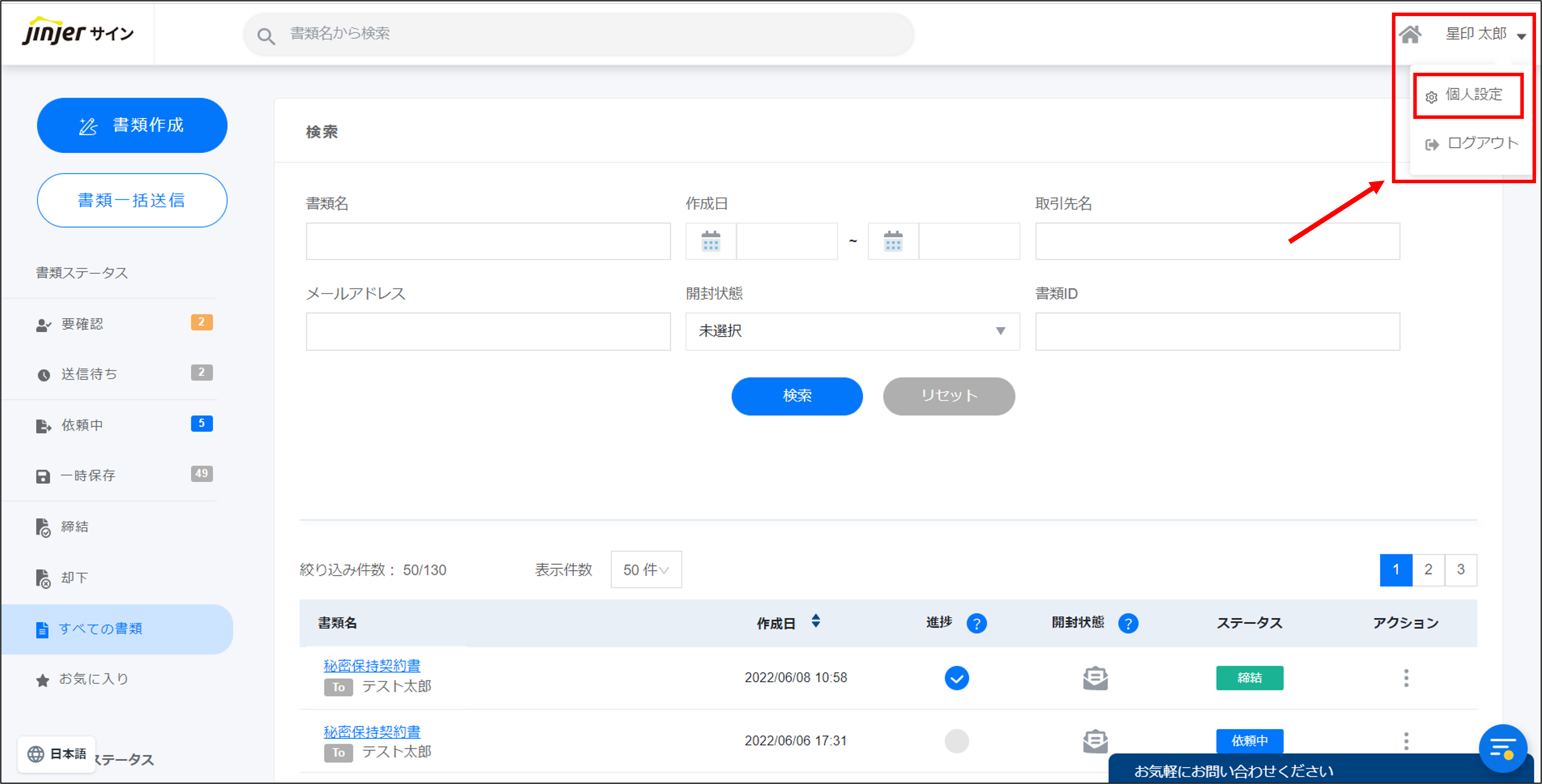Image resolution: width=1542 pixels, height=784 pixels.
Task: Click help icon next to 進捗
Action: click(x=976, y=623)
